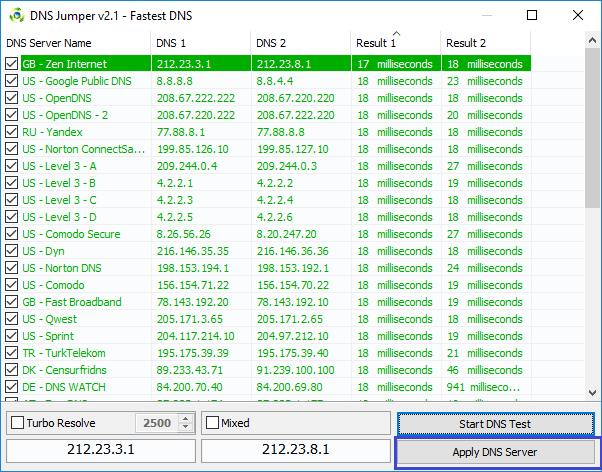Click the 204.117.214.10 DNS 1 cell
The width and height of the screenshot is (602, 472).
(x=195, y=336)
